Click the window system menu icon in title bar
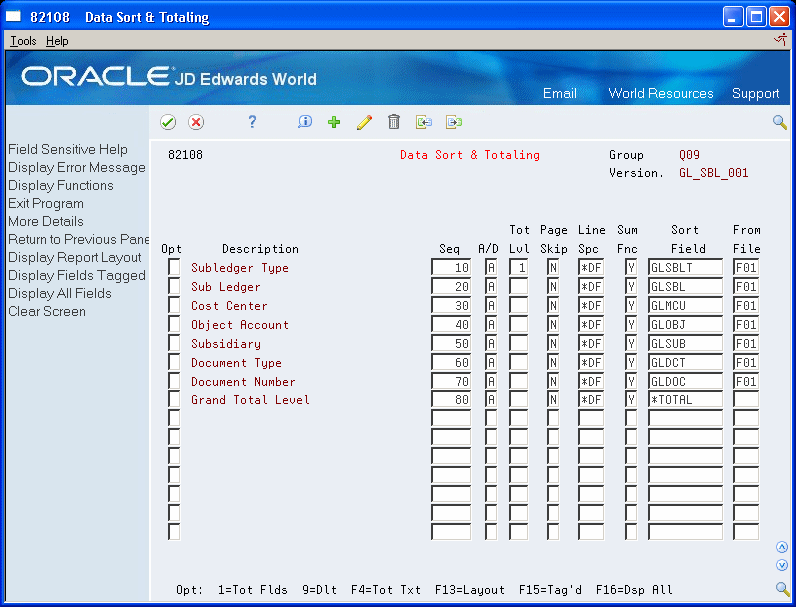796x607 pixels. pos(14,17)
